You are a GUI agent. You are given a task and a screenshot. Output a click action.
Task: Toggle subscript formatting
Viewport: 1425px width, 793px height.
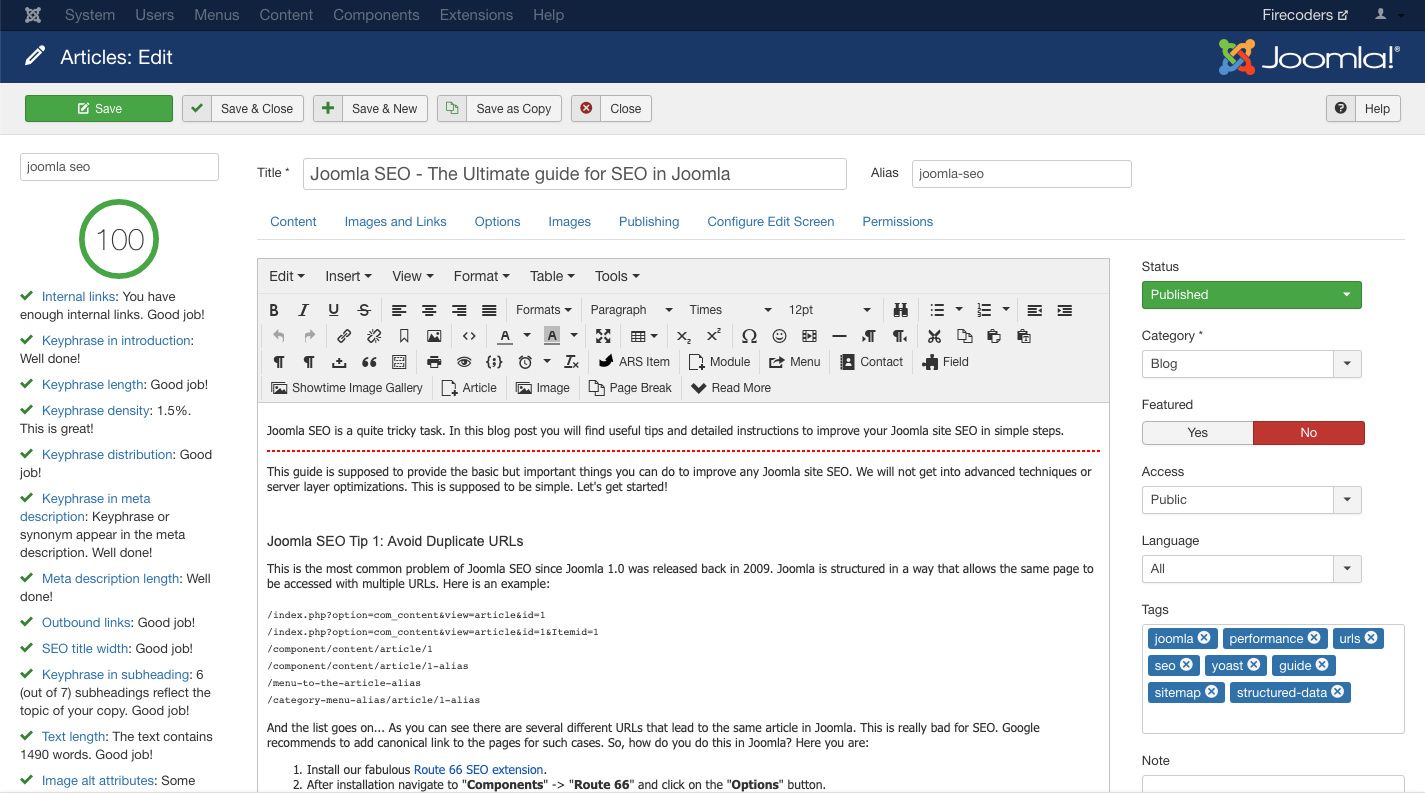point(684,336)
